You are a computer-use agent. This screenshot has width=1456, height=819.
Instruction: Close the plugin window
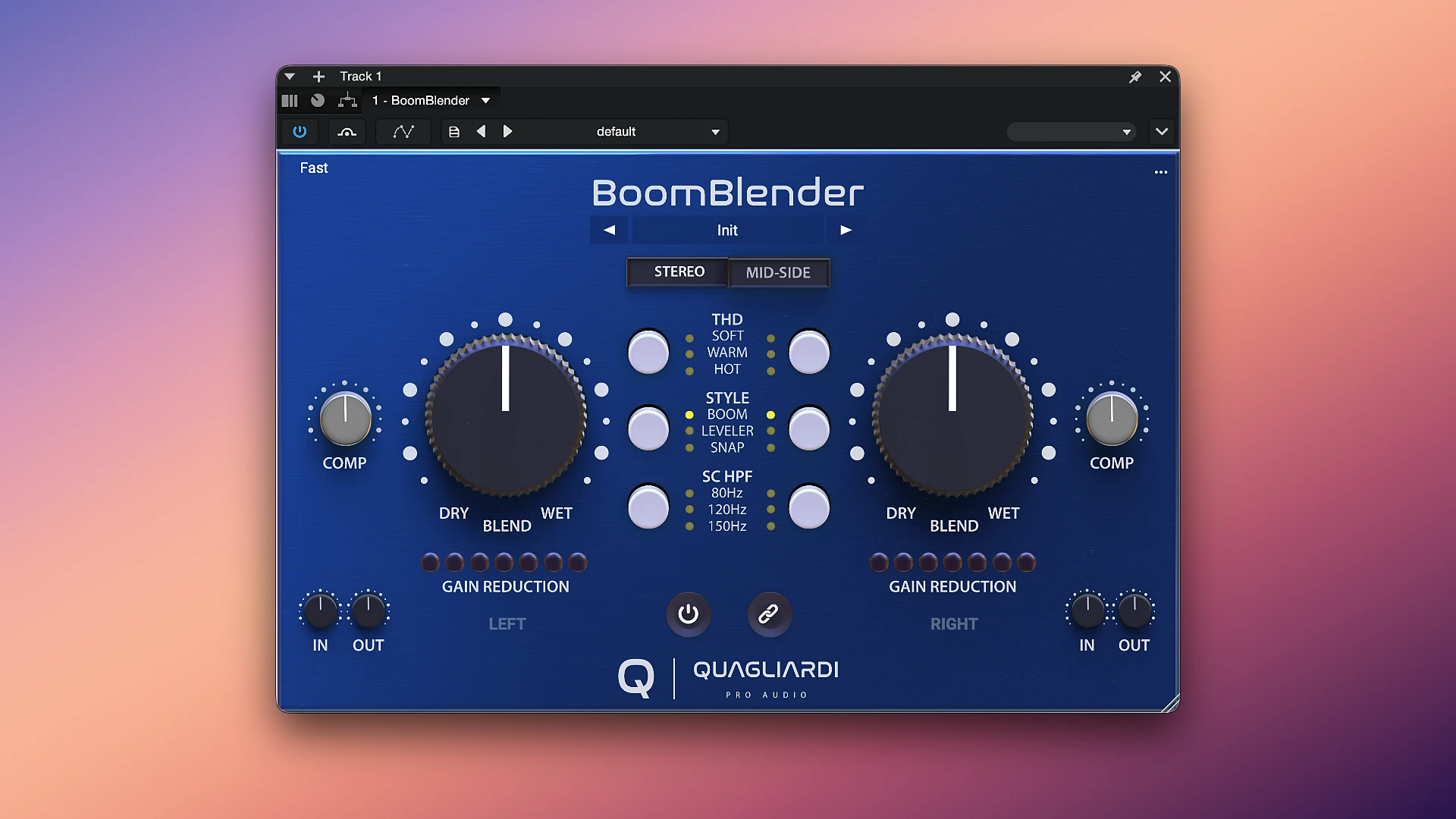tap(1166, 77)
